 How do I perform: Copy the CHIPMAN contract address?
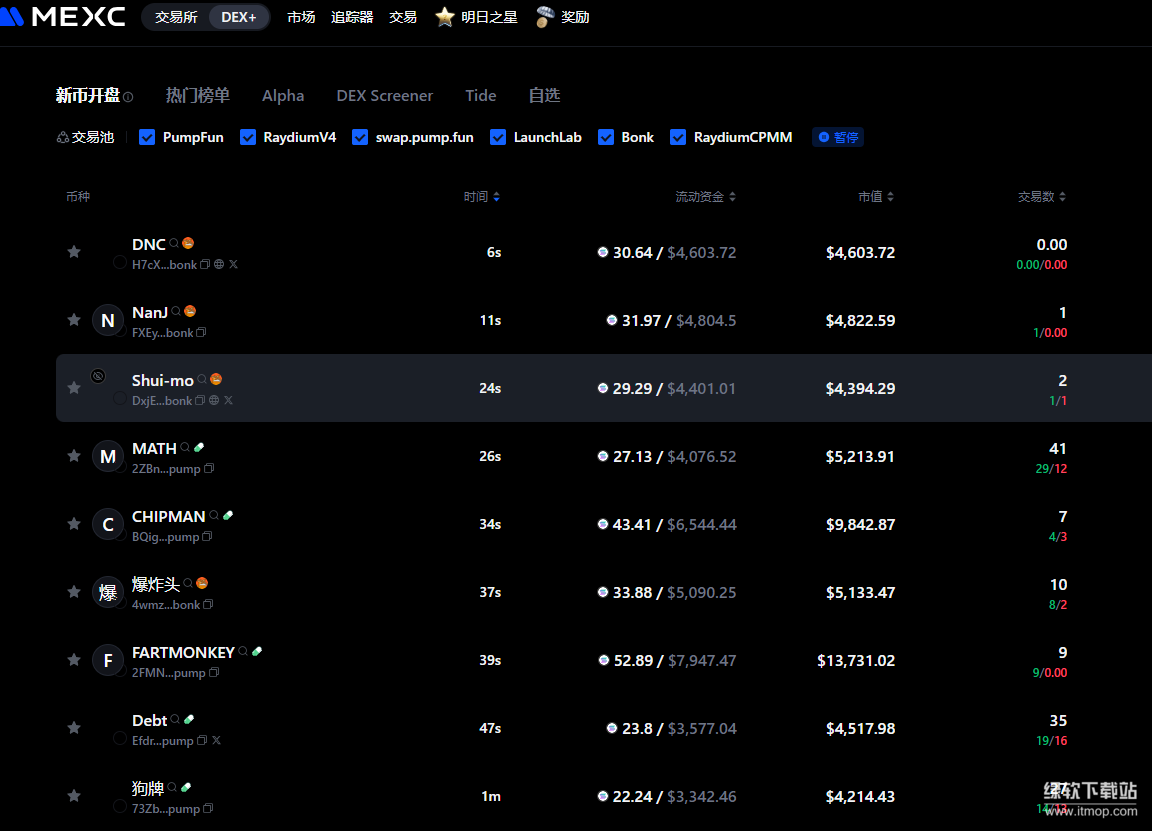pos(207,537)
